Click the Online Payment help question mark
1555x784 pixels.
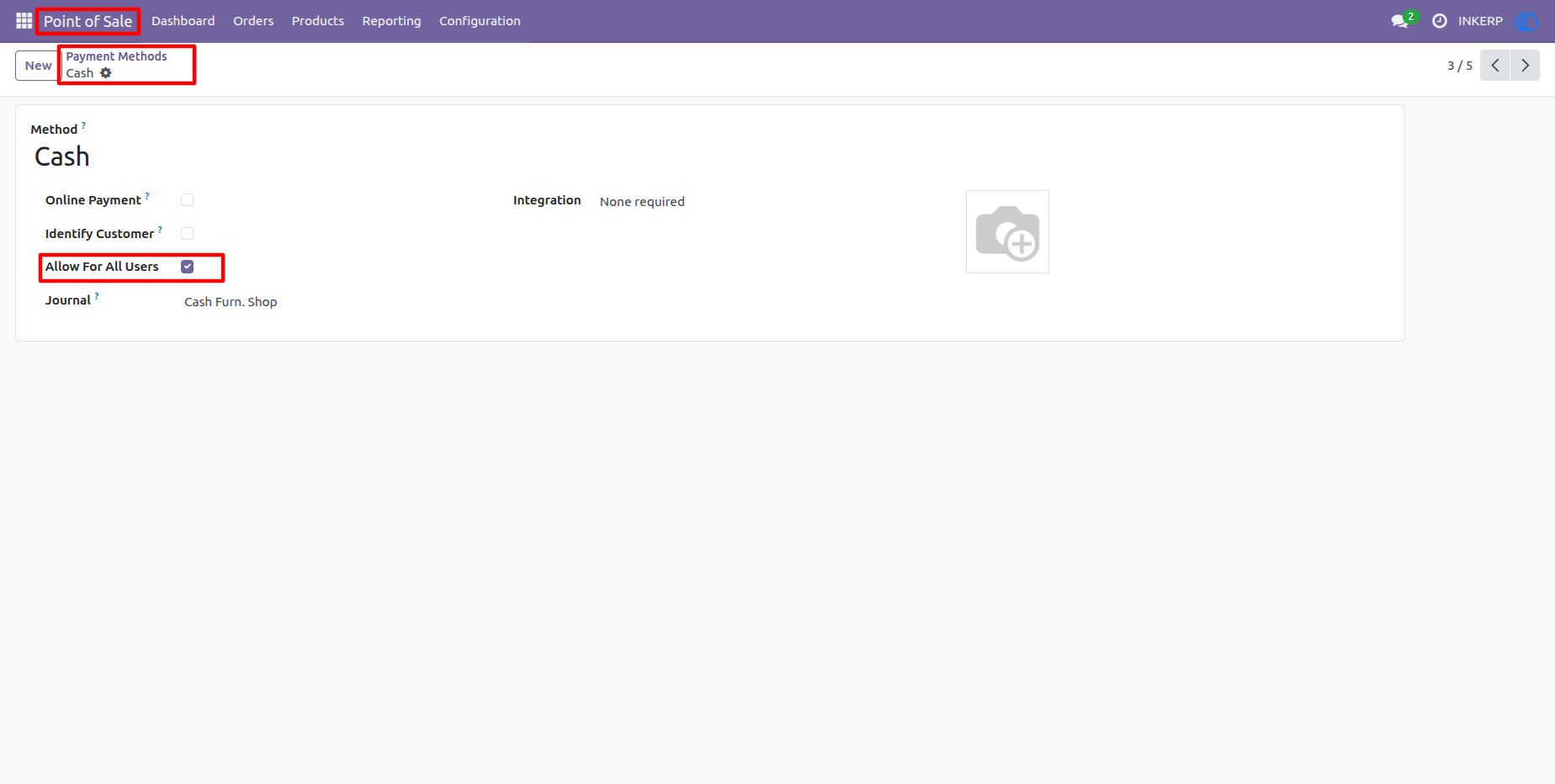tap(147, 196)
